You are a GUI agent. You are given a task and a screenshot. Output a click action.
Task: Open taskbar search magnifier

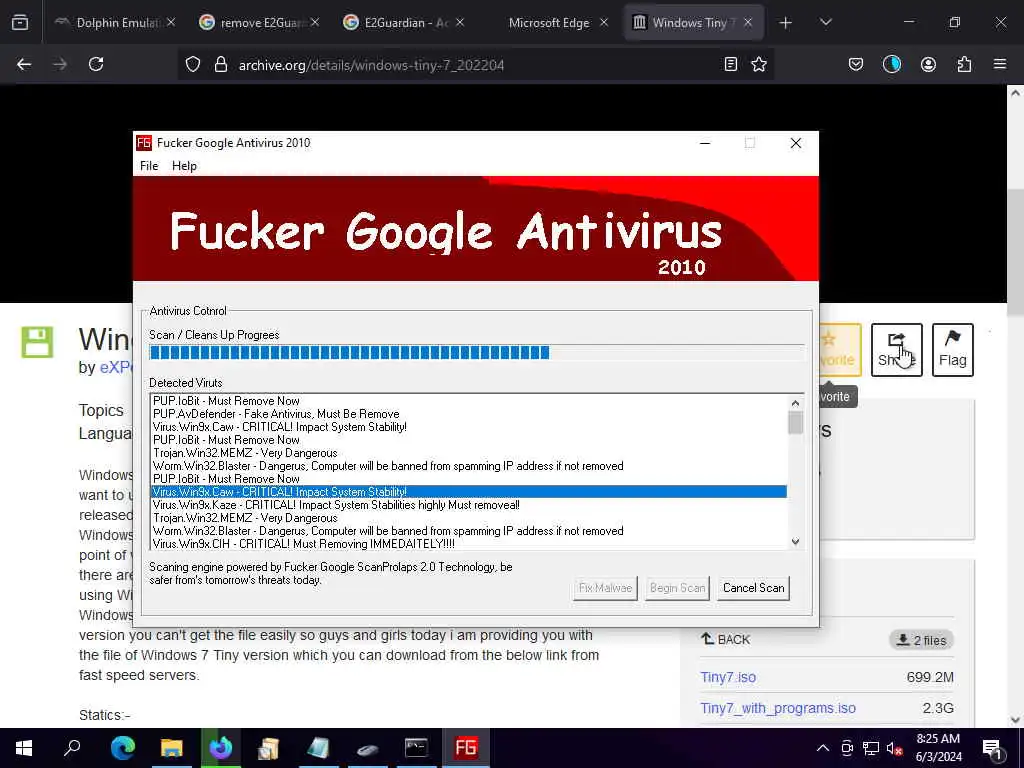coord(72,748)
